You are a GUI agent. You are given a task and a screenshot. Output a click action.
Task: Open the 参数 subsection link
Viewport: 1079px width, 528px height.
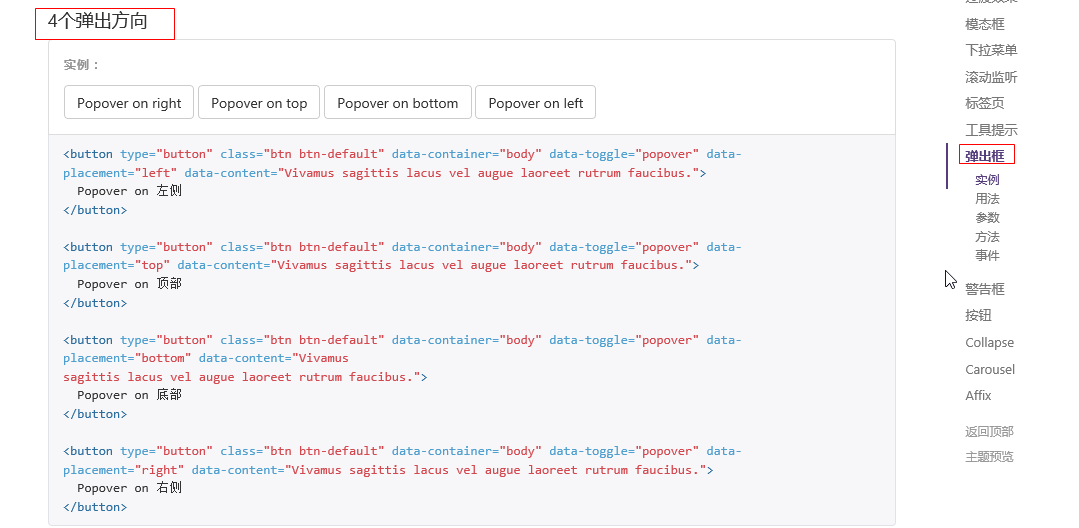987,218
